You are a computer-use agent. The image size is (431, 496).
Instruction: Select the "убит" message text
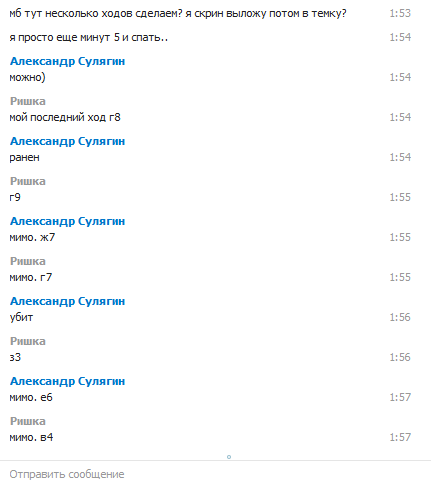(21, 317)
